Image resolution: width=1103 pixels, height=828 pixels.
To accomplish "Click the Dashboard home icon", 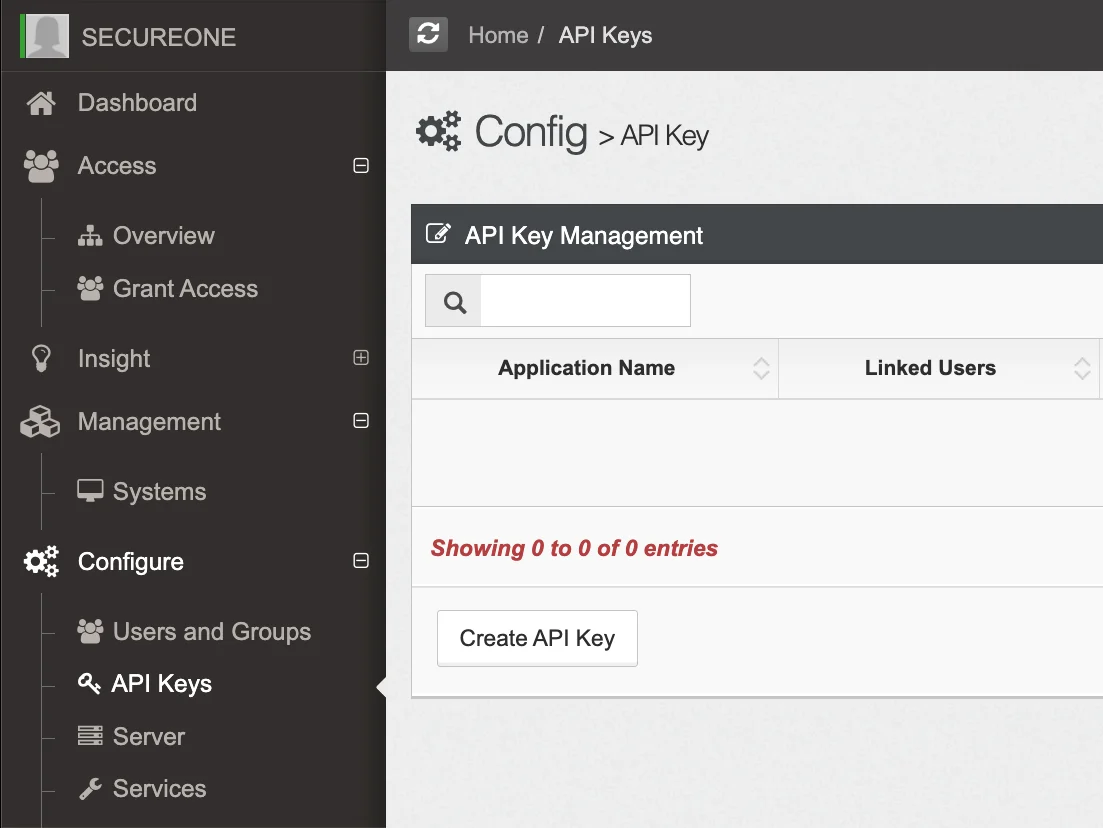I will pyautogui.click(x=41, y=103).
